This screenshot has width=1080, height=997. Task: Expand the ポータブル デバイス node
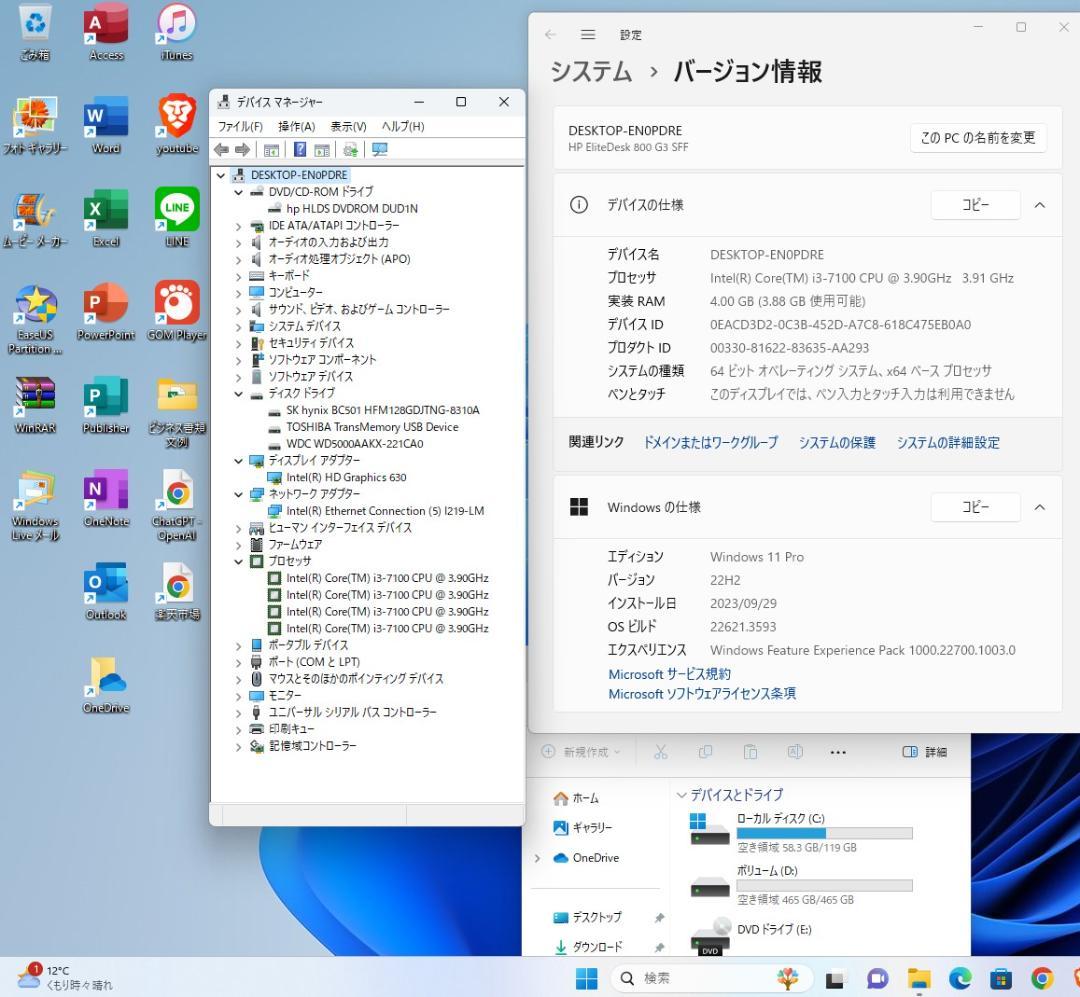[x=238, y=644]
